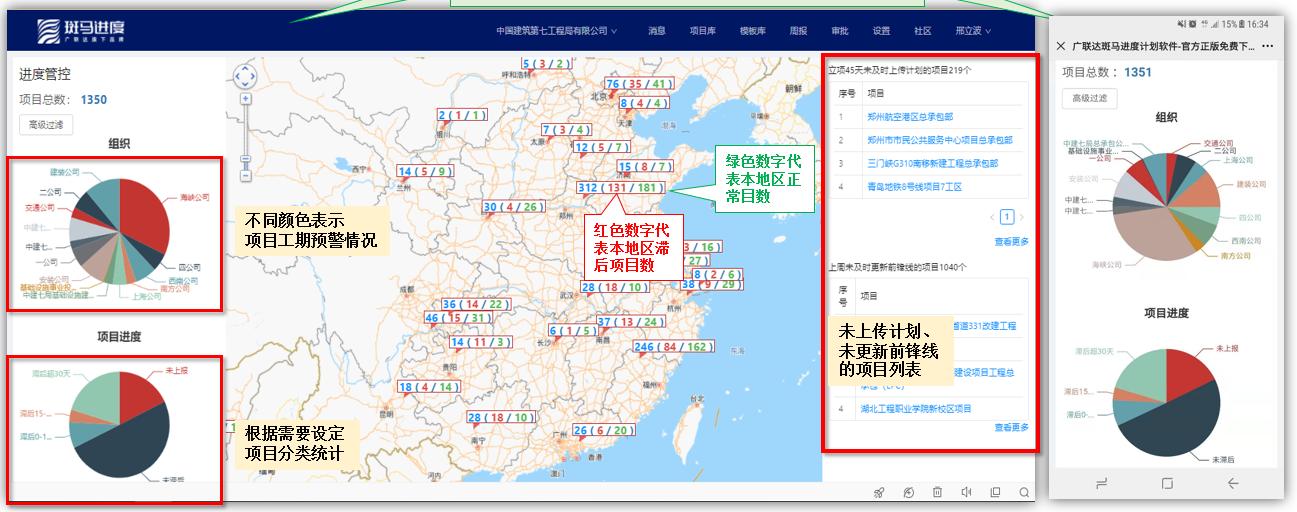Open the 中国建筑第七工程局有限公司 company dropdown
The width and height of the screenshot is (1297, 512).
pos(556,31)
